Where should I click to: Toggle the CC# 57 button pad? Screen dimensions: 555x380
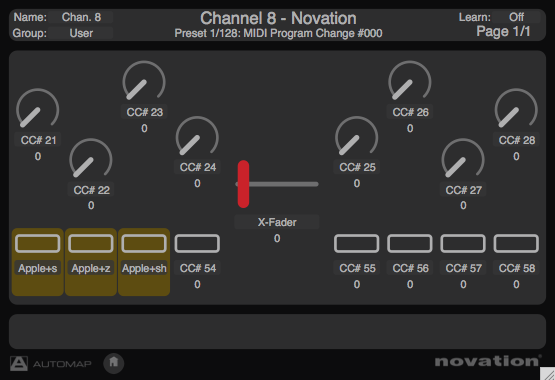click(463, 243)
